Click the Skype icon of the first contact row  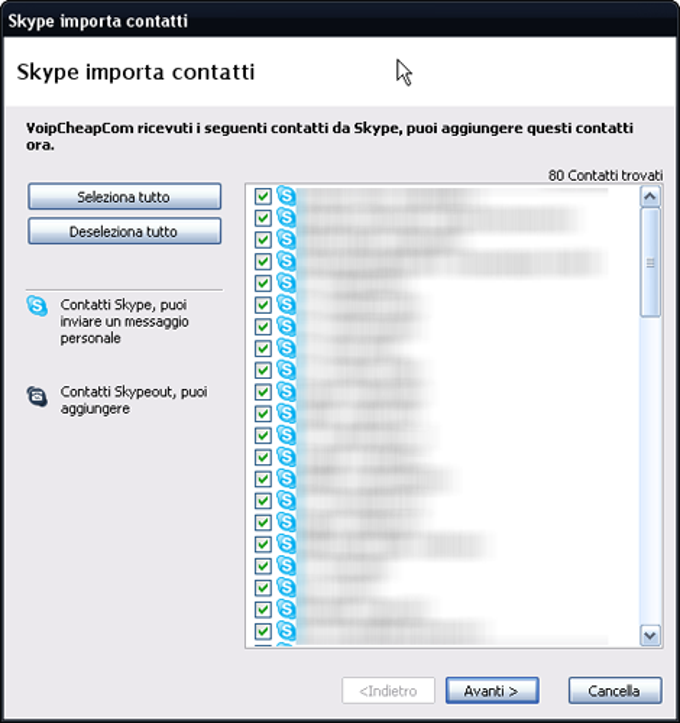point(286,196)
